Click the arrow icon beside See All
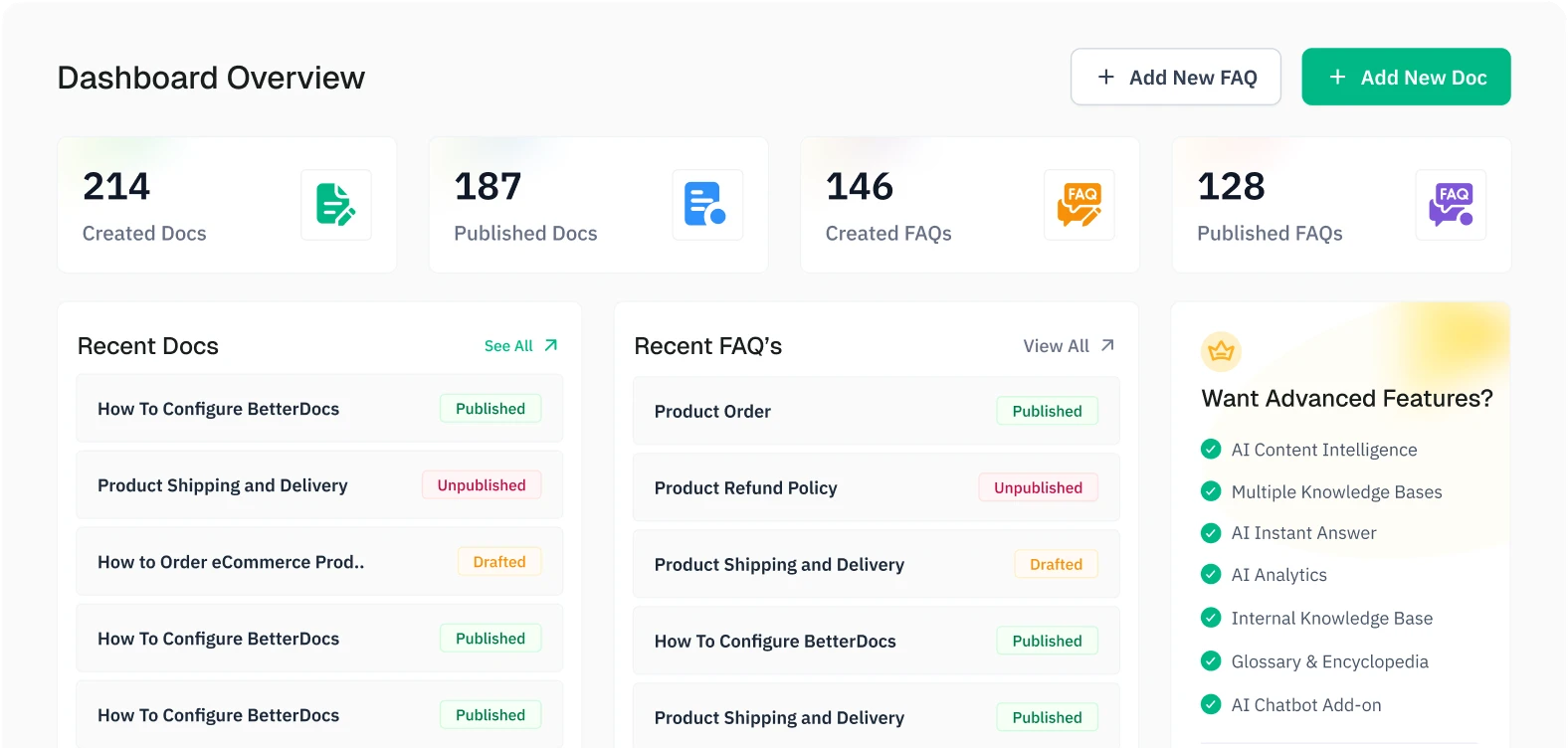The height and width of the screenshot is (748, 1568). pos(550,345)
